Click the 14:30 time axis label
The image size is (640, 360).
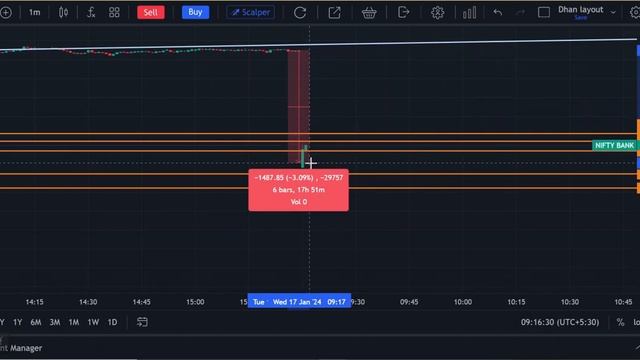(88, 302)
